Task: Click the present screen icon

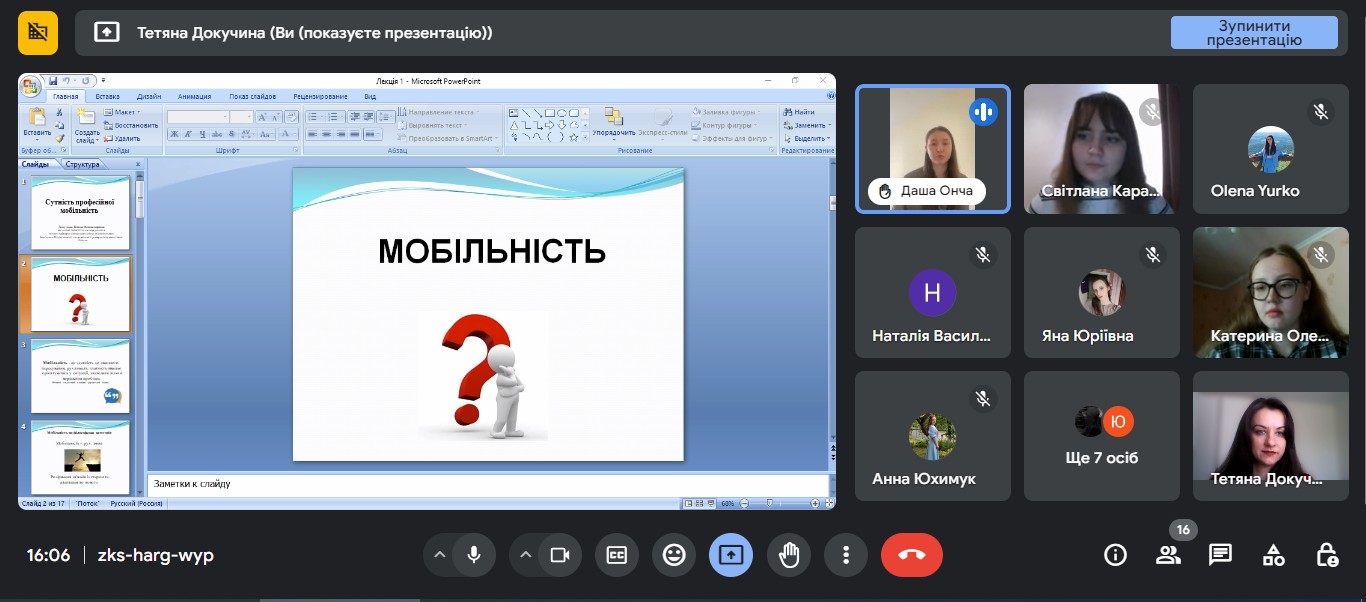Action: tap(731, 555)
